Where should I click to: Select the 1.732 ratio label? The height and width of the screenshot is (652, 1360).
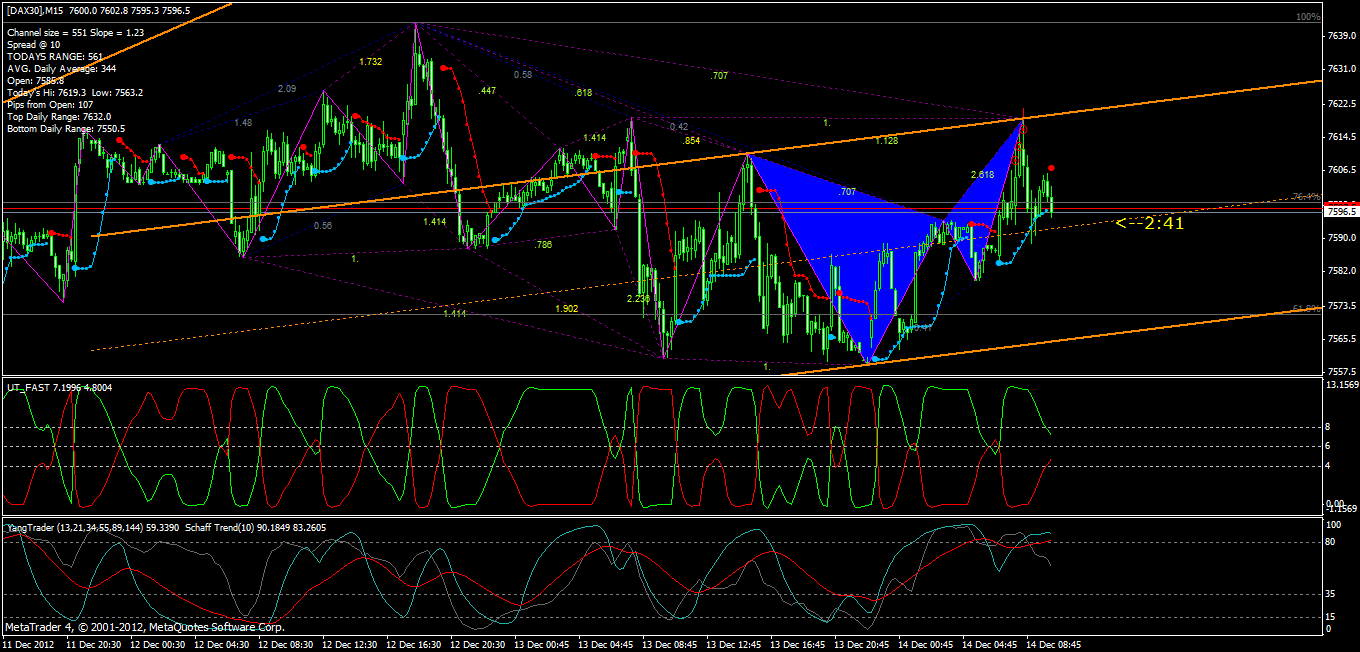371,62
